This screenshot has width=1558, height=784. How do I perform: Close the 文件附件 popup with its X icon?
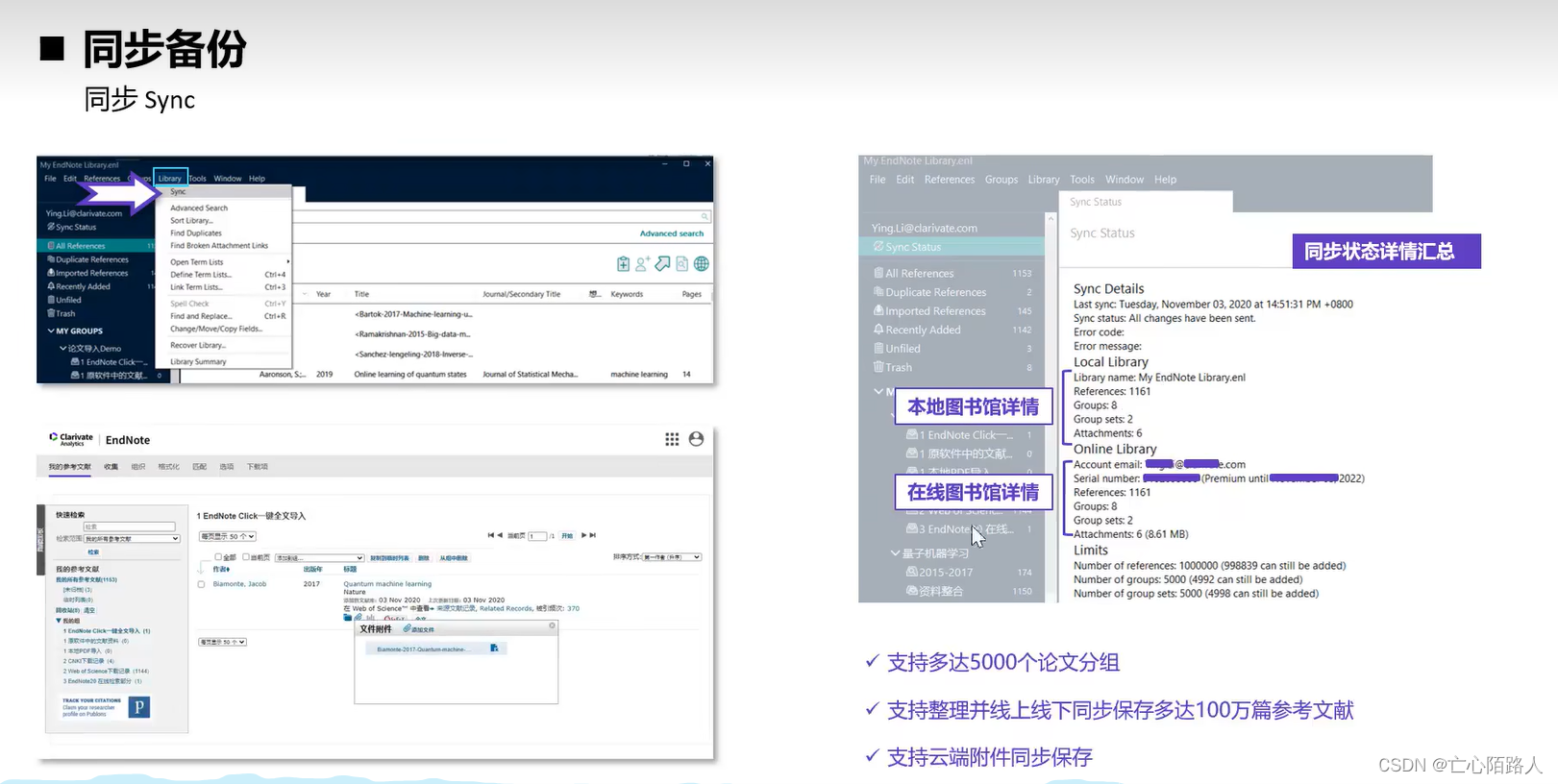pyautogui.click(x=552, y=625)
